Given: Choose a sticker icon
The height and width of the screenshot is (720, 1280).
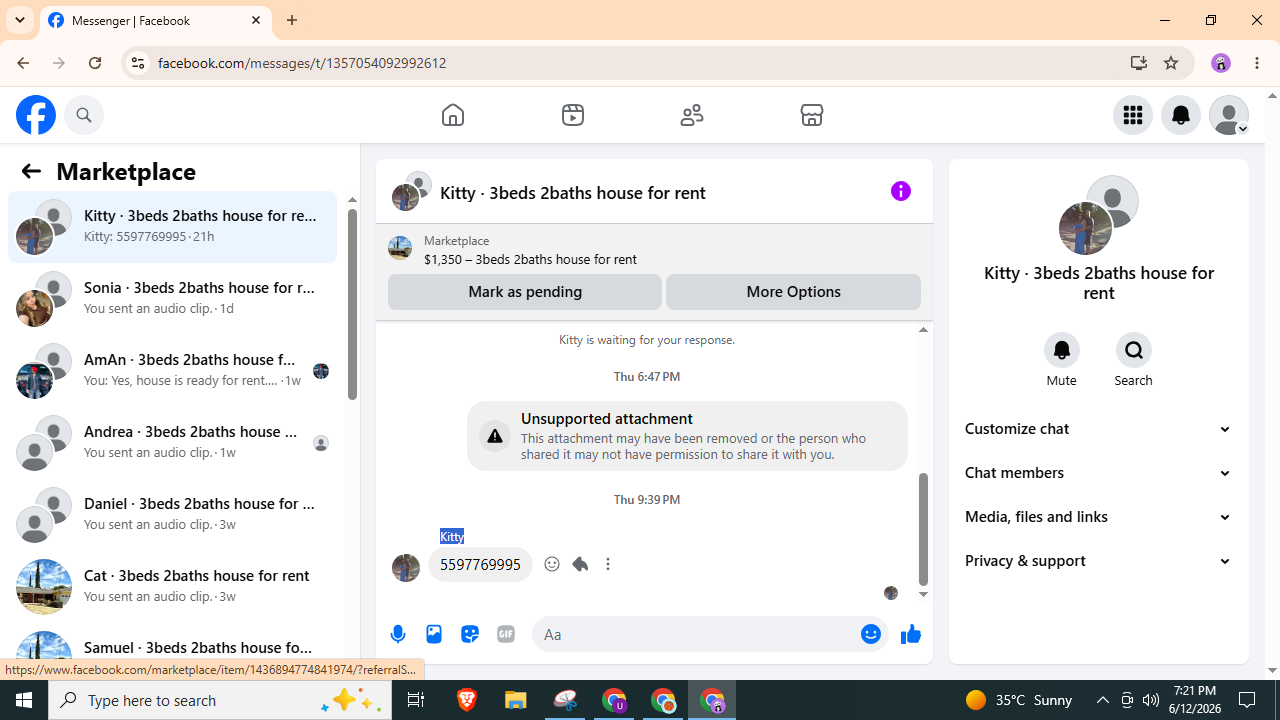Looking at the screenshot, I should tap(470, 634).
